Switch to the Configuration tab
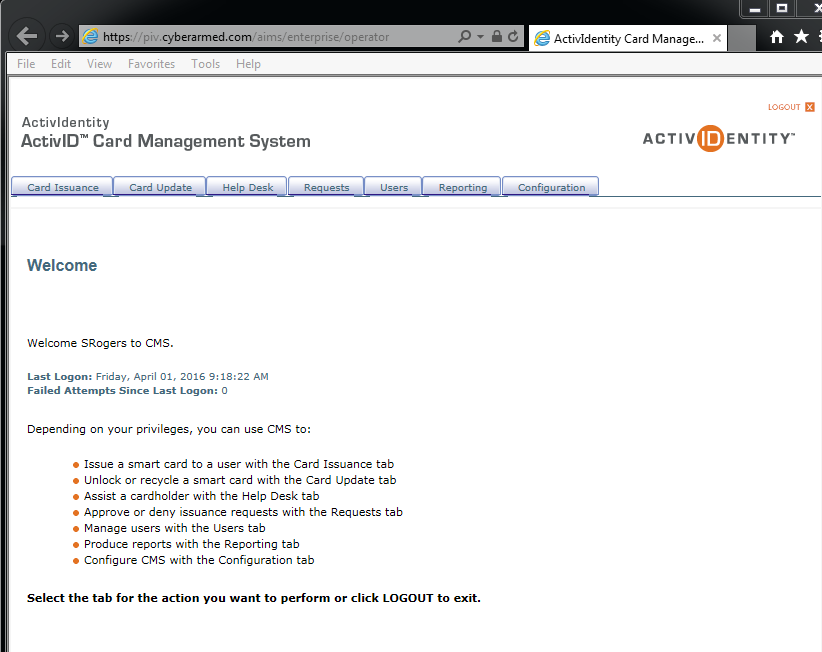 click(551, 187)
